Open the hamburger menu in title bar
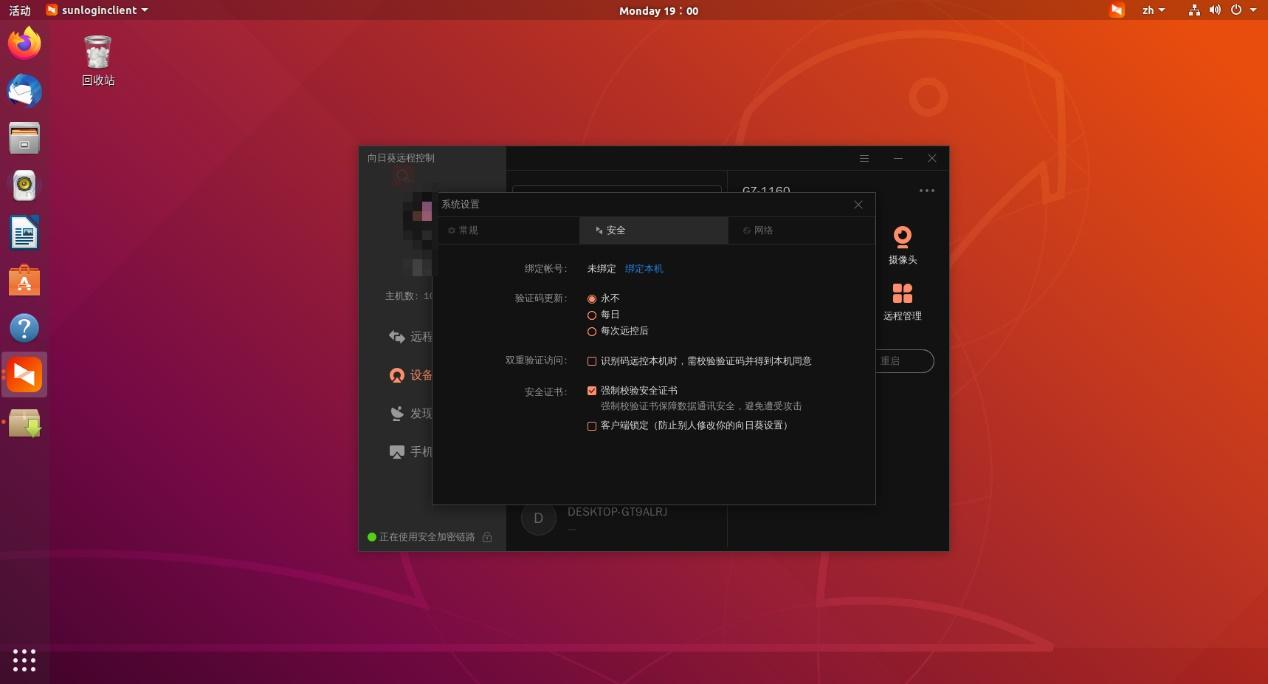Screen dimensions: 1268x684 click(864, 158)
